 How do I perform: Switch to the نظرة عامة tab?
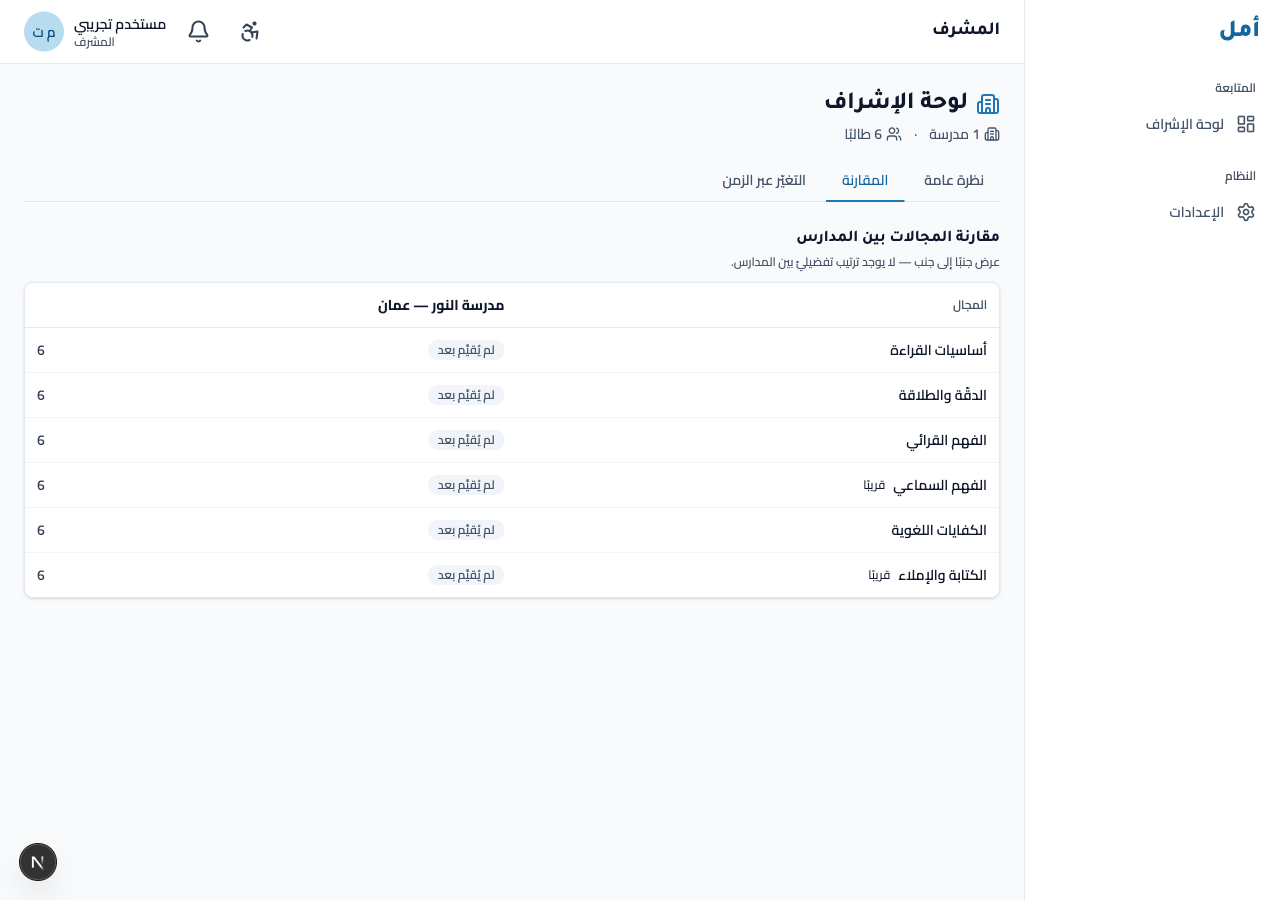(x=954, y=181)
